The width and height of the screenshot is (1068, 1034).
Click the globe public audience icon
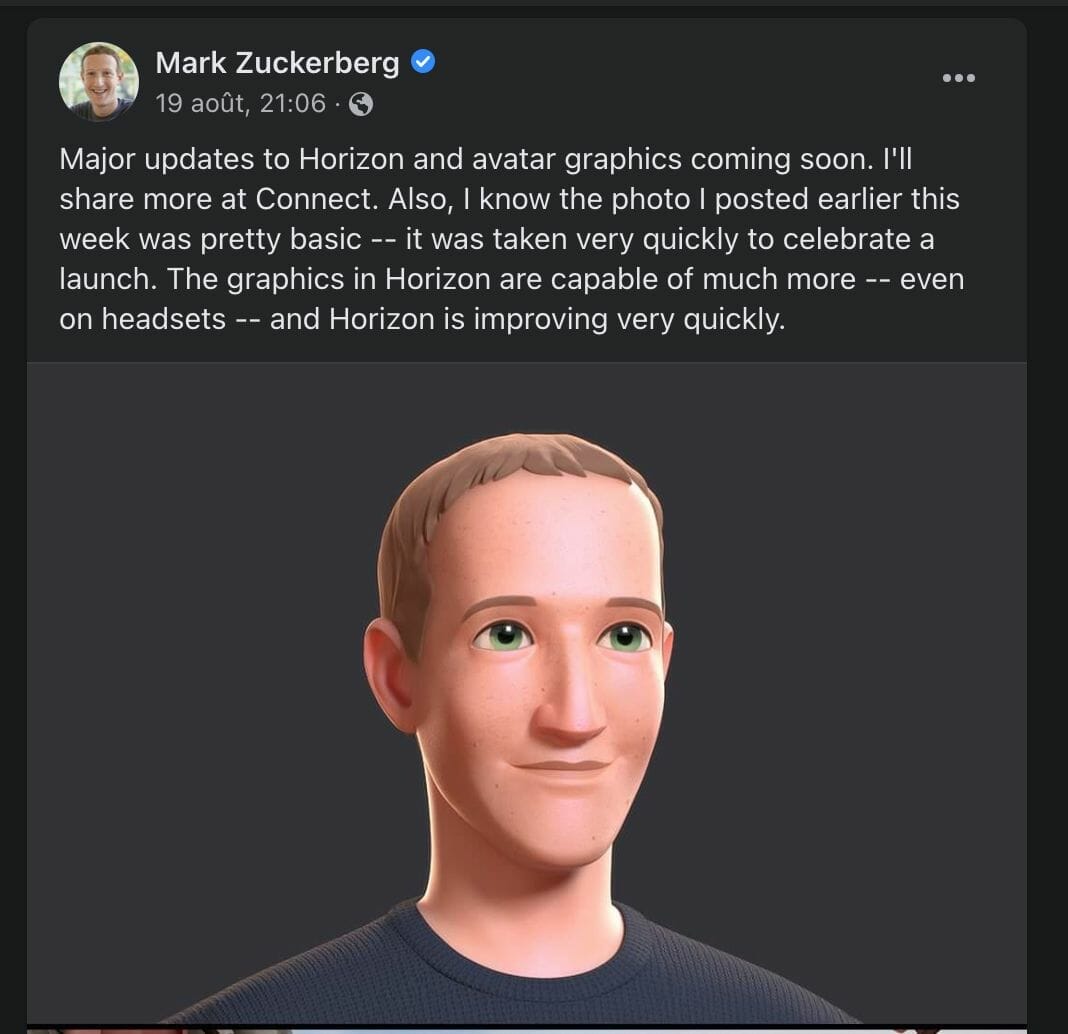pos(361,104)
